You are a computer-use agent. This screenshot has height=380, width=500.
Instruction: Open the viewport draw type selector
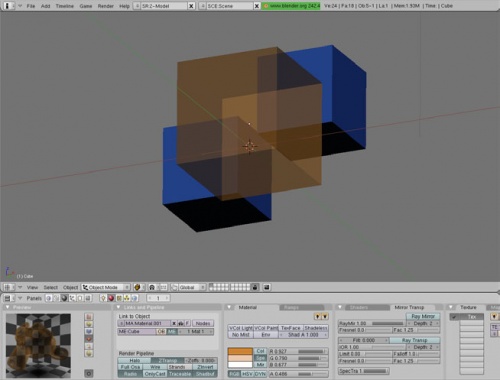point(139,287)
